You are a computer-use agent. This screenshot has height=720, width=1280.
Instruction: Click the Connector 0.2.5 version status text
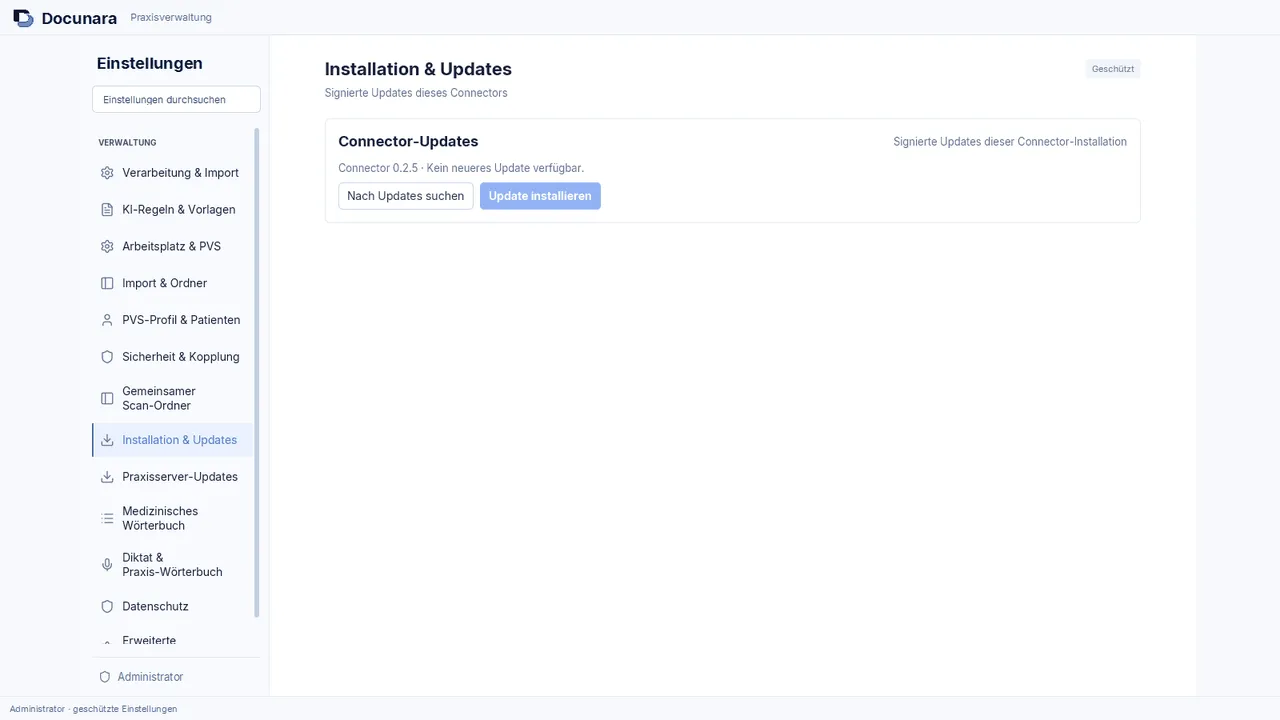461,168
